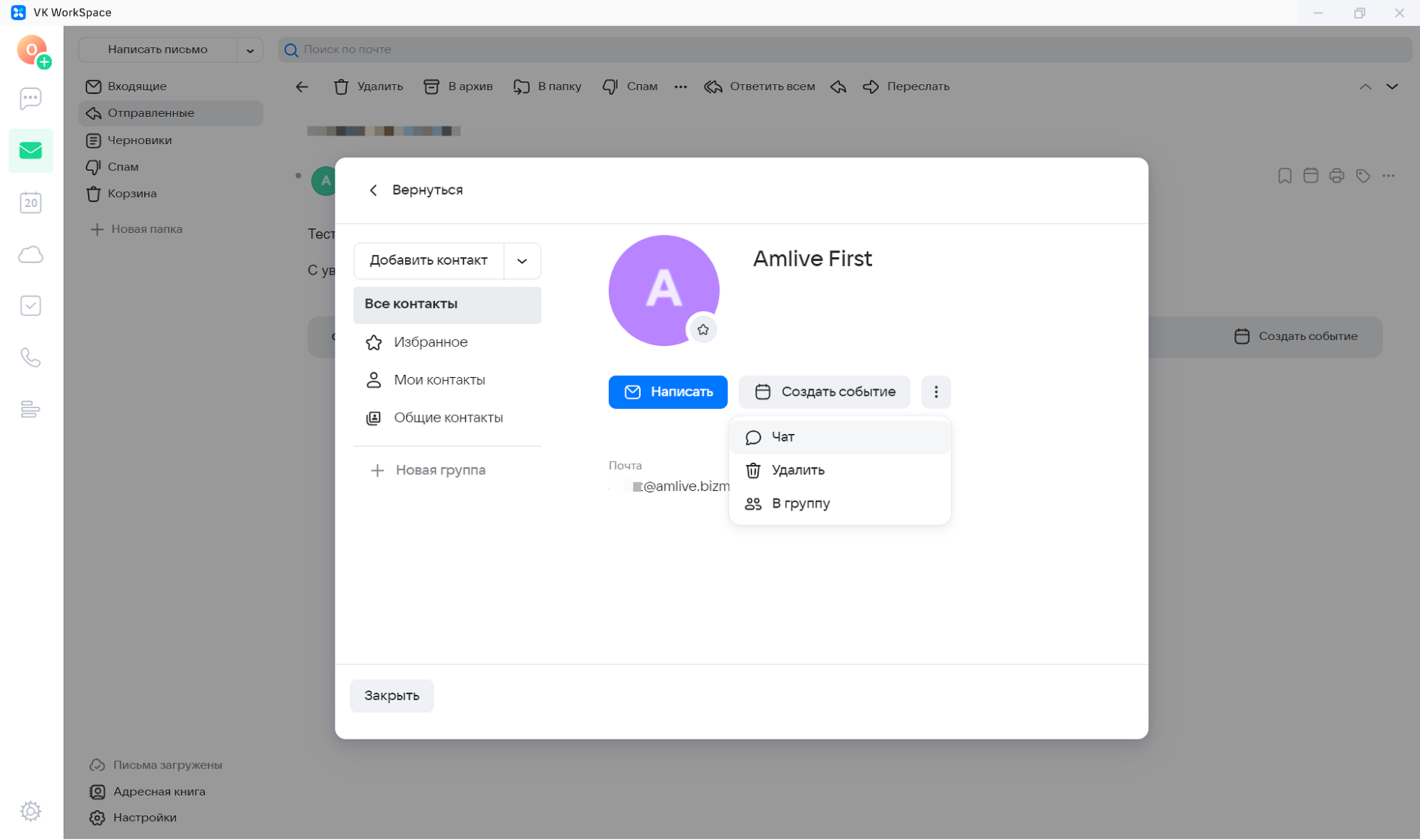
Task: Open the calendar icon in left sidebar
Action: [31, 203]
